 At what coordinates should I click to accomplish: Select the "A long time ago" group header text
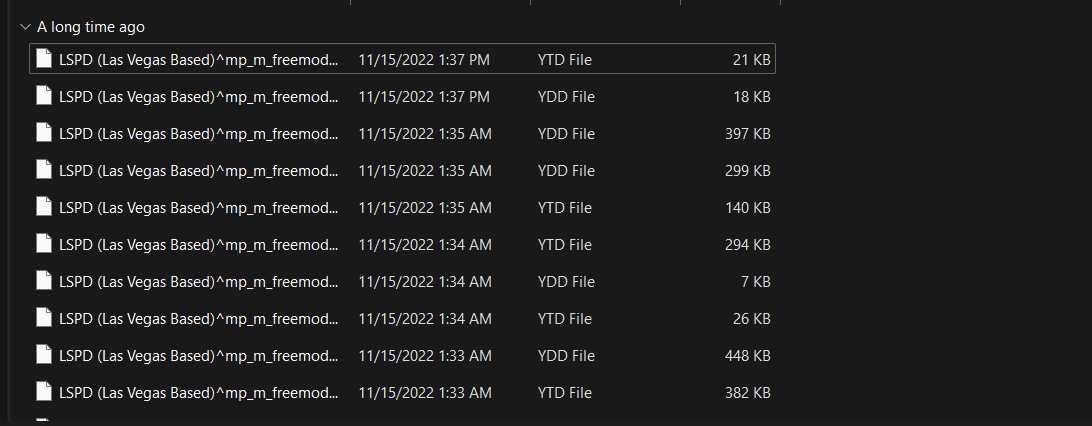91,27
